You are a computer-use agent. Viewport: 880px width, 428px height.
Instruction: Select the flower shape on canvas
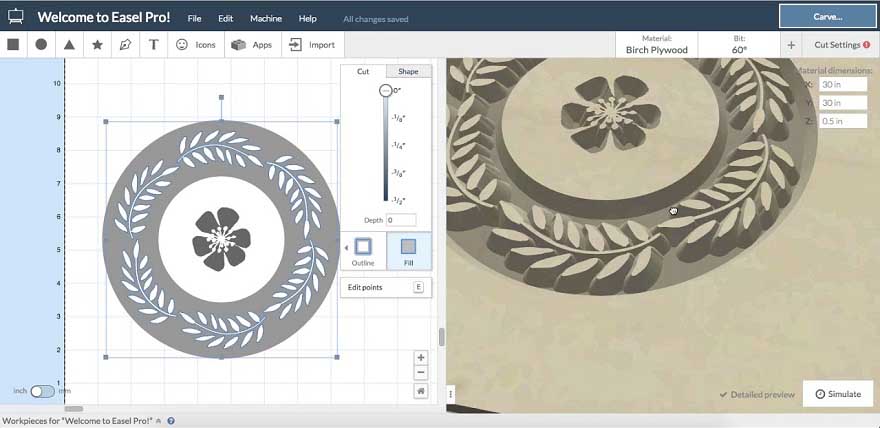coord(221,238)
